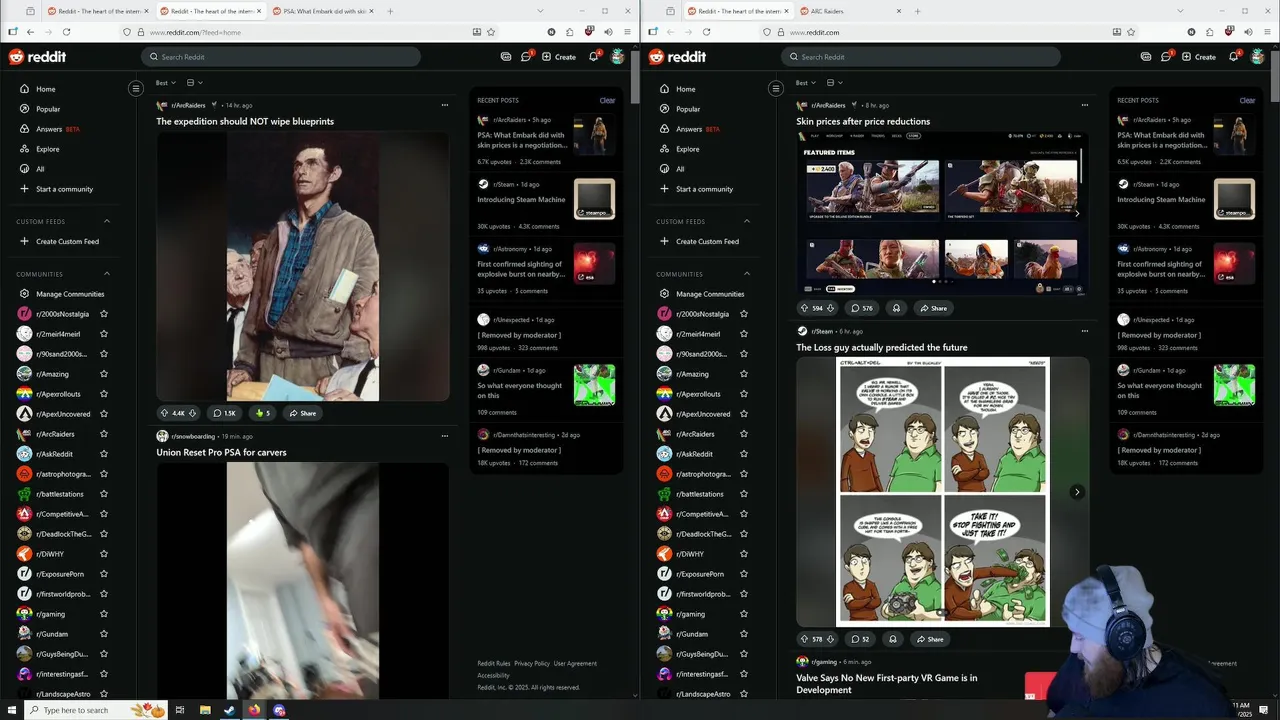This screenshot has width=1280, height=720.
Task: Collapse Communities section in PSA-tab window
Action: click(107, 274)
